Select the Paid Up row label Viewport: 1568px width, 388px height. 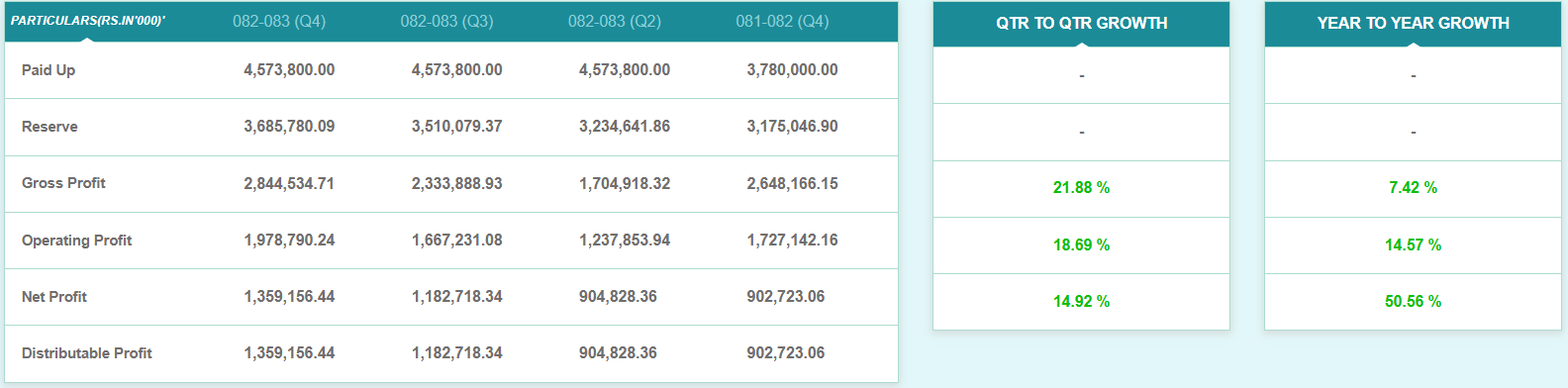coord(49,69)
